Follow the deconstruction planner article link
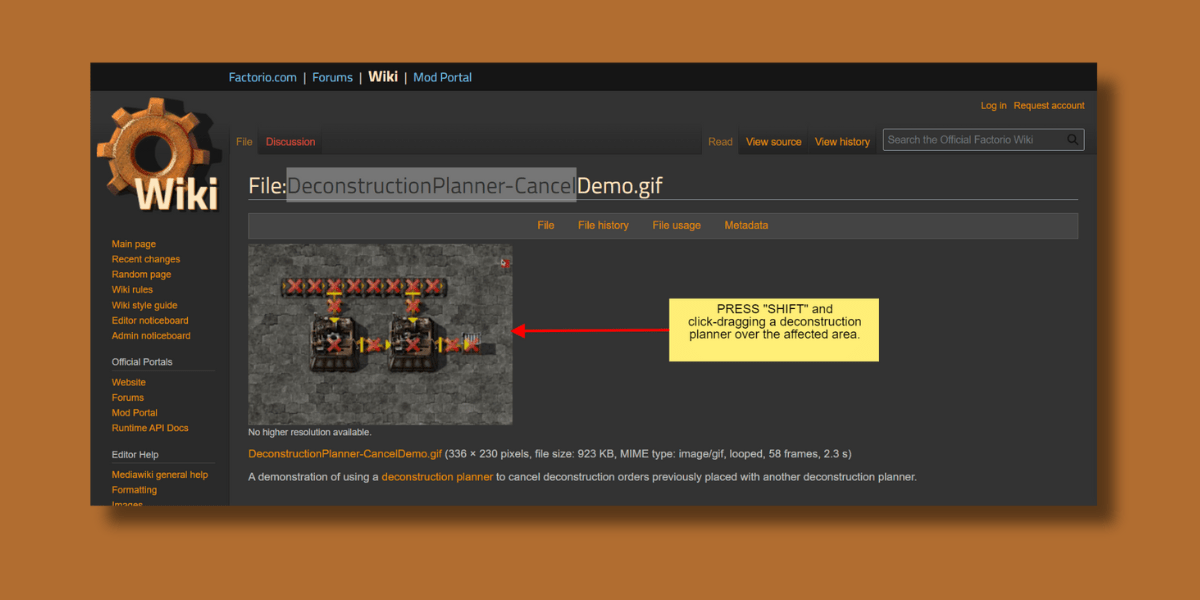The image size is (1200, 600). coord(437,477)
